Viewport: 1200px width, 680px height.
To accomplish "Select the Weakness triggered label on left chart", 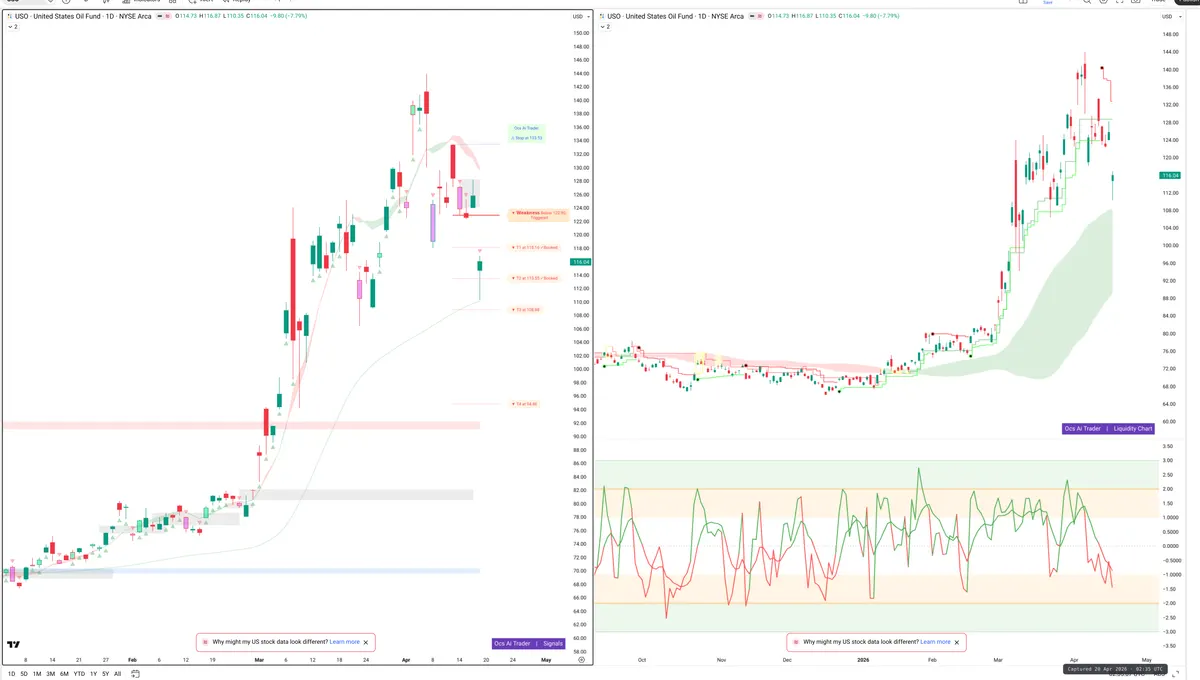I will coord(538,214).
